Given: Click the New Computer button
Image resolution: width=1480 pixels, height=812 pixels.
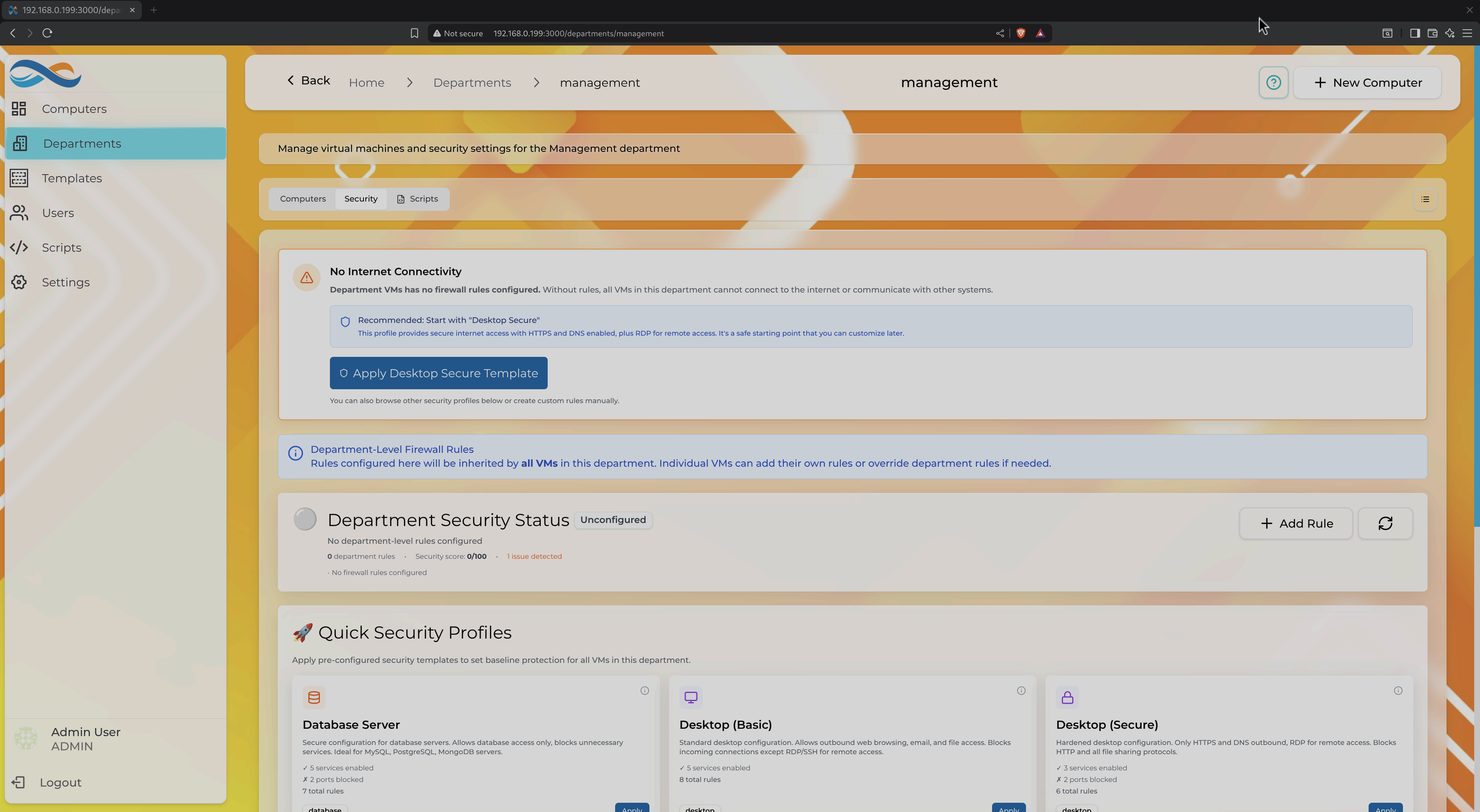Looking at the screenshot, I should pos(1367,83).
